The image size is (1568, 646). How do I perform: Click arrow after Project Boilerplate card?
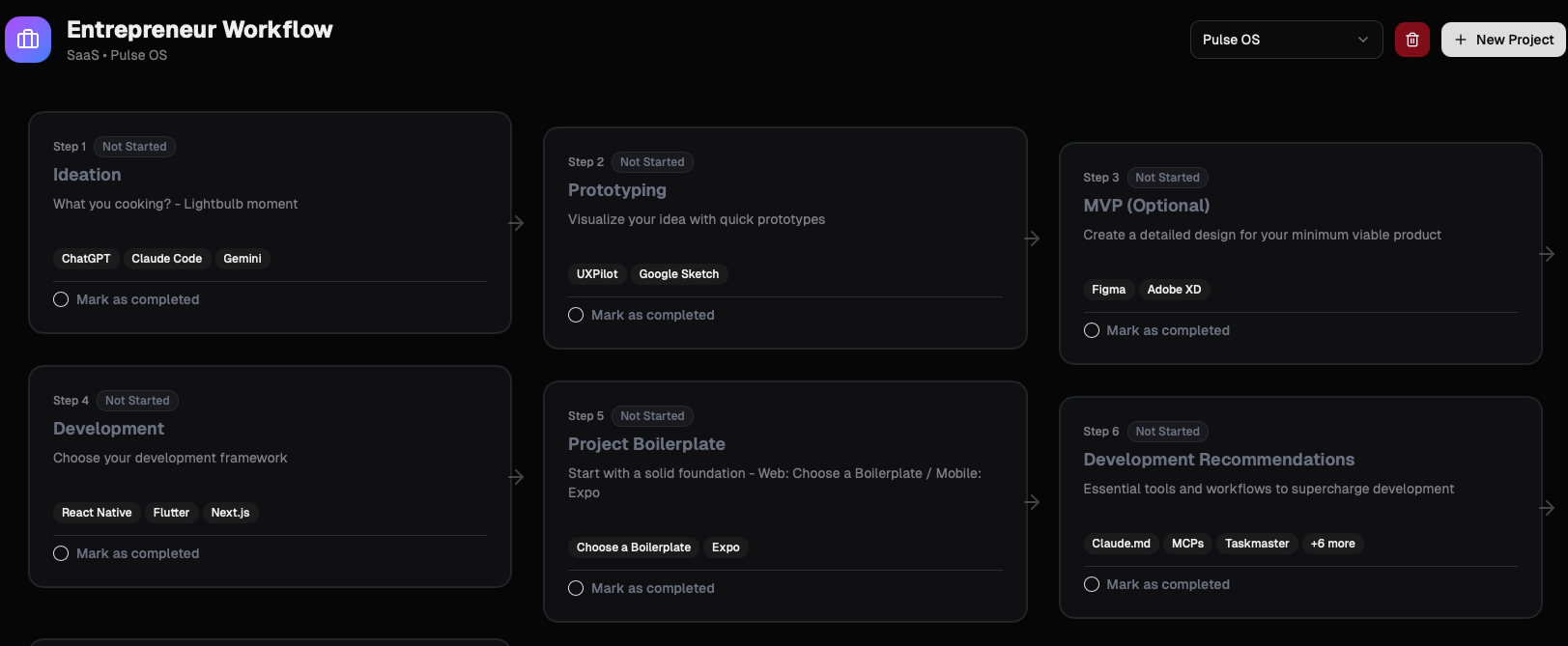(1032, 502)
